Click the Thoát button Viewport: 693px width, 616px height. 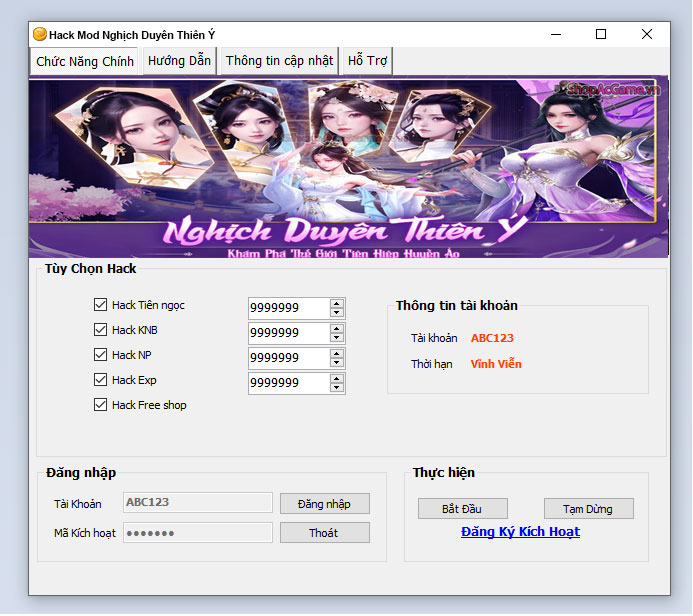click(x=325, y=533)
